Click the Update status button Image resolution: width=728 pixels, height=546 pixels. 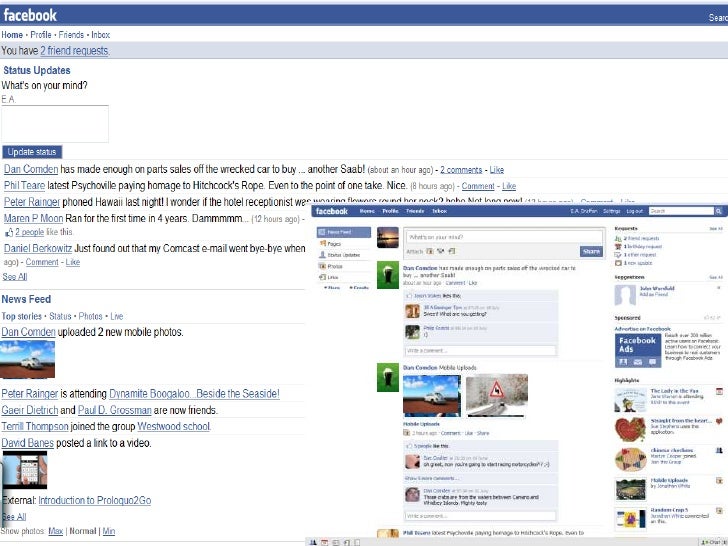[x=32, y=152]
